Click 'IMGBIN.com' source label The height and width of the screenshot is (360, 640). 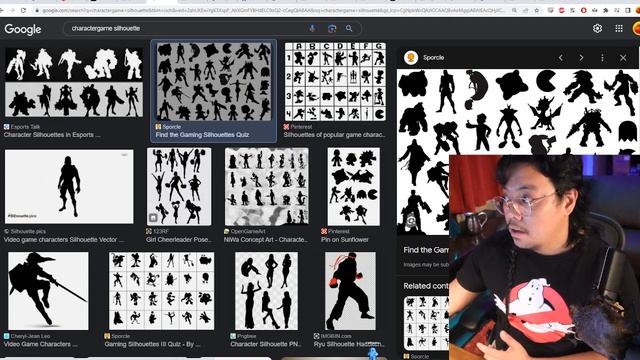(x=336, y=336)
